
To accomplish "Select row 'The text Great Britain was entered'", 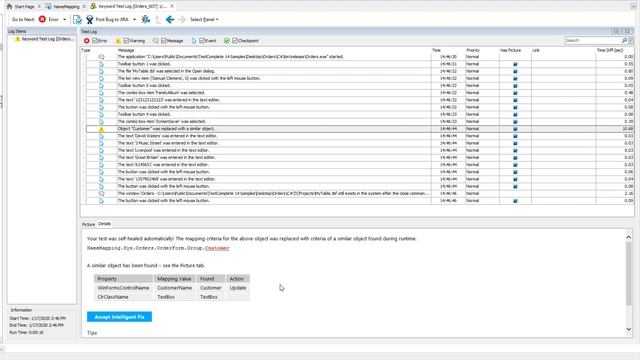I will [x=359, y=158].
